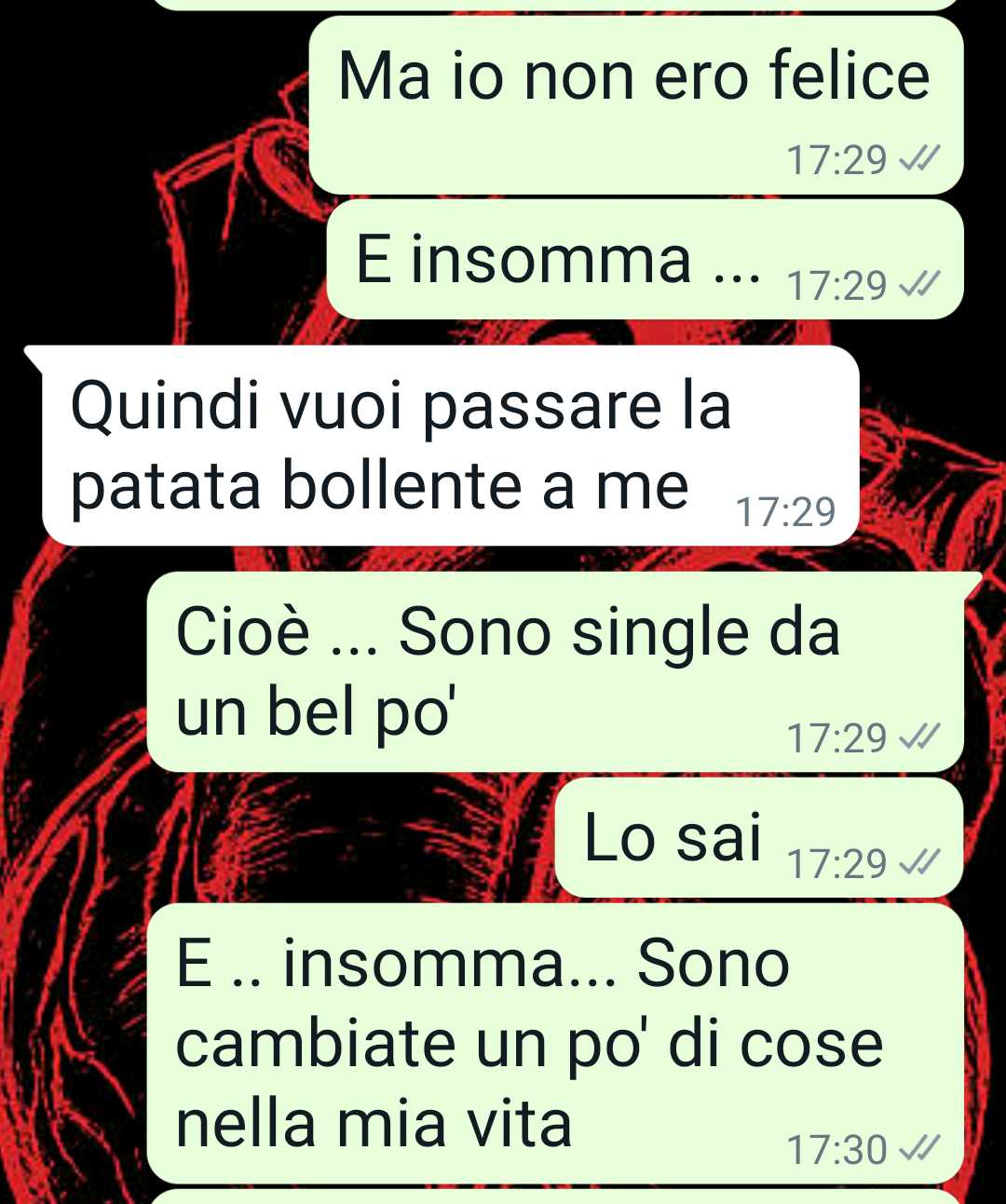Tap the 'Lo sai' message bubble
The image size is (1006, 1204).
[758, 838]
